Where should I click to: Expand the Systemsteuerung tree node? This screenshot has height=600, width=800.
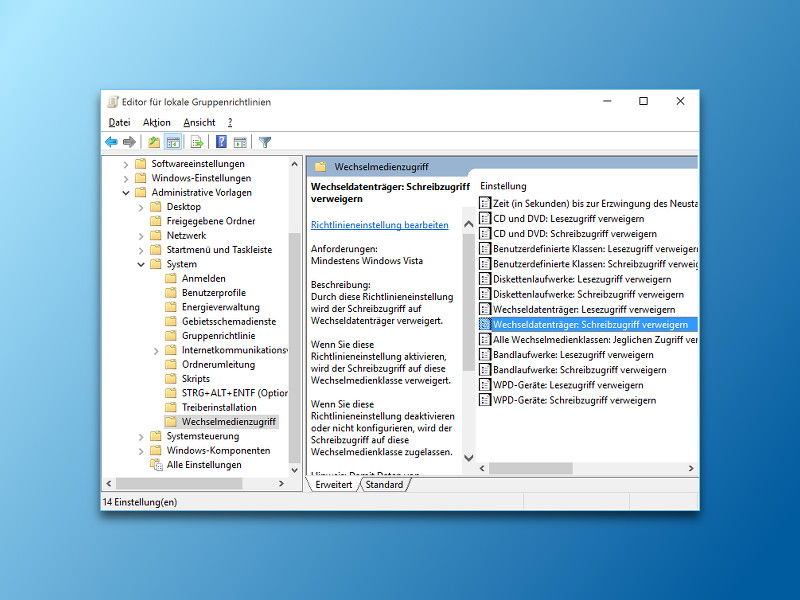(x=141, y=437)
